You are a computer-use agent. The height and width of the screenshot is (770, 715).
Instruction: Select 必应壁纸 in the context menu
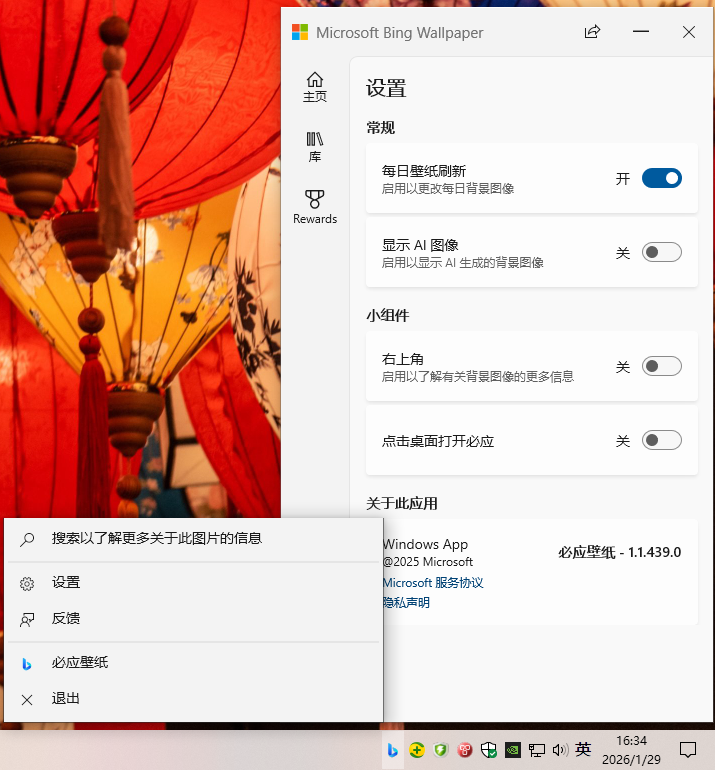pyautogui.click(x=193, y=663)
